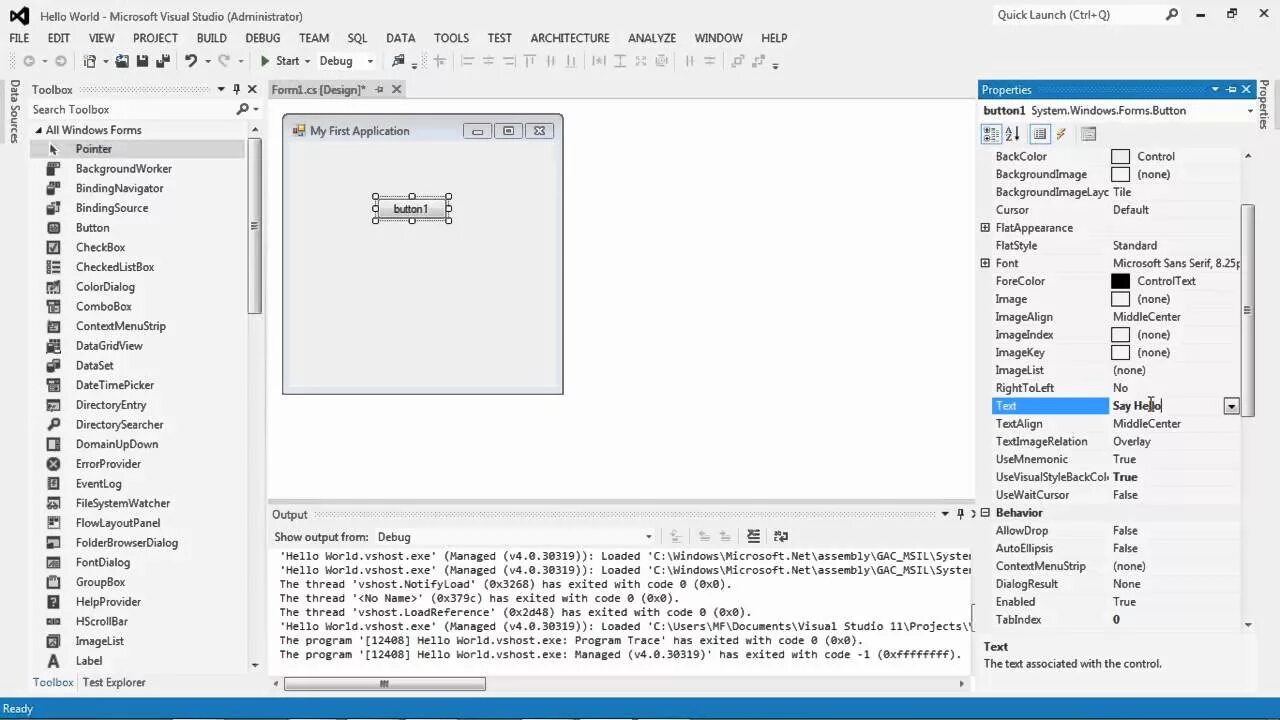Switch to the Test Explorer tab
Screen dimensions: 1280x720
click(x=114, y=682)
